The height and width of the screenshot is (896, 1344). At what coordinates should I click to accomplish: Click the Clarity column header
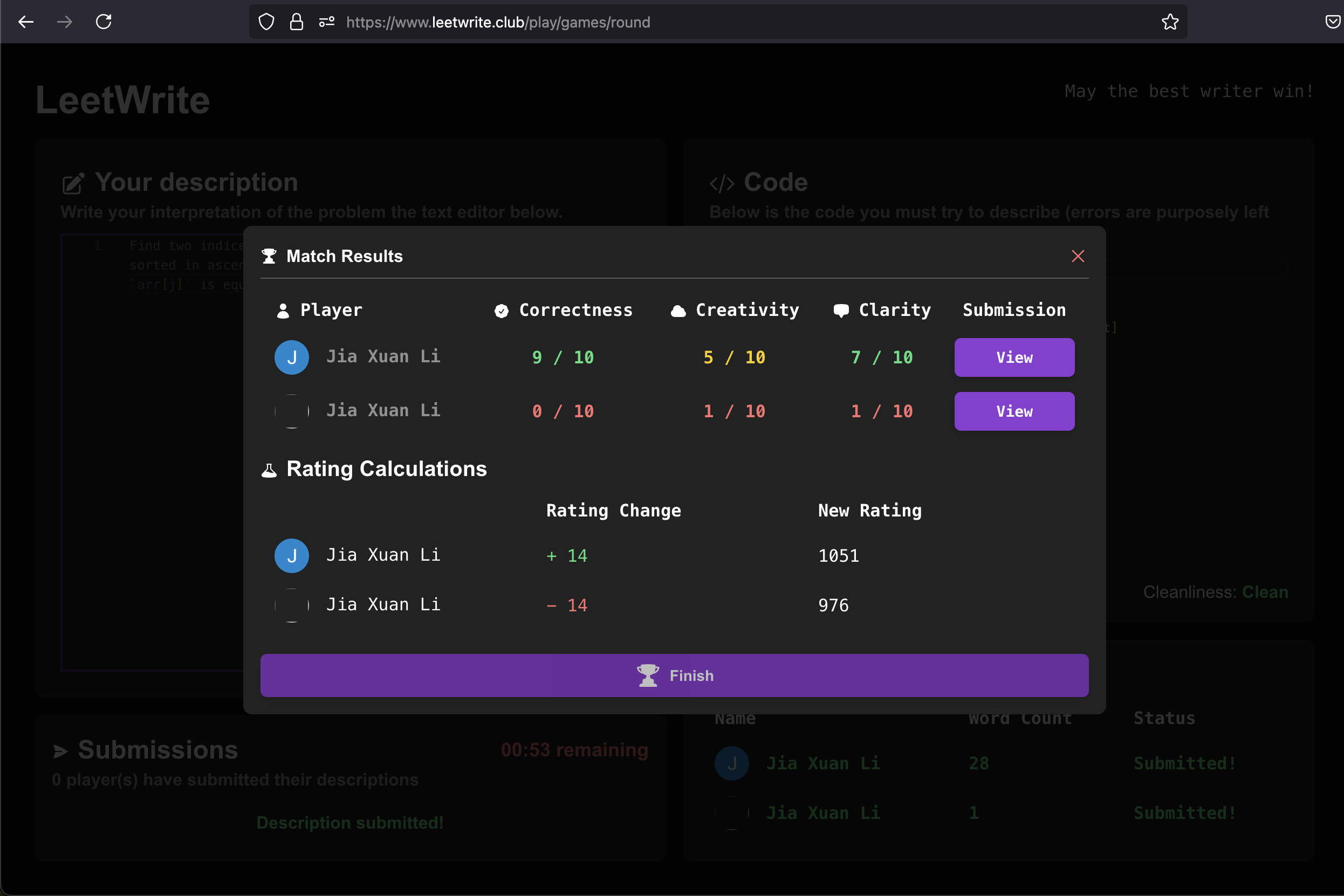pos(894,309)
